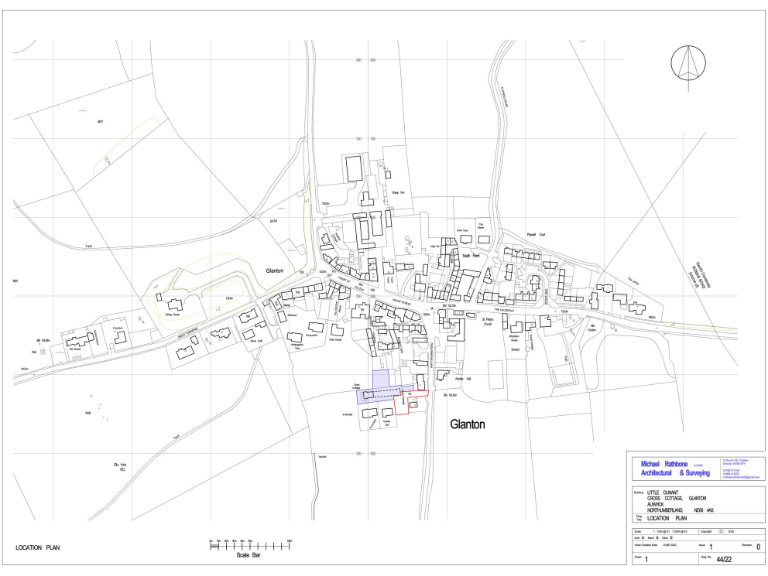Click 'Michael Rathbone' in the title block
Image resolution: width=768 pixels, height=576 pixels.
(x=664, y=464)
